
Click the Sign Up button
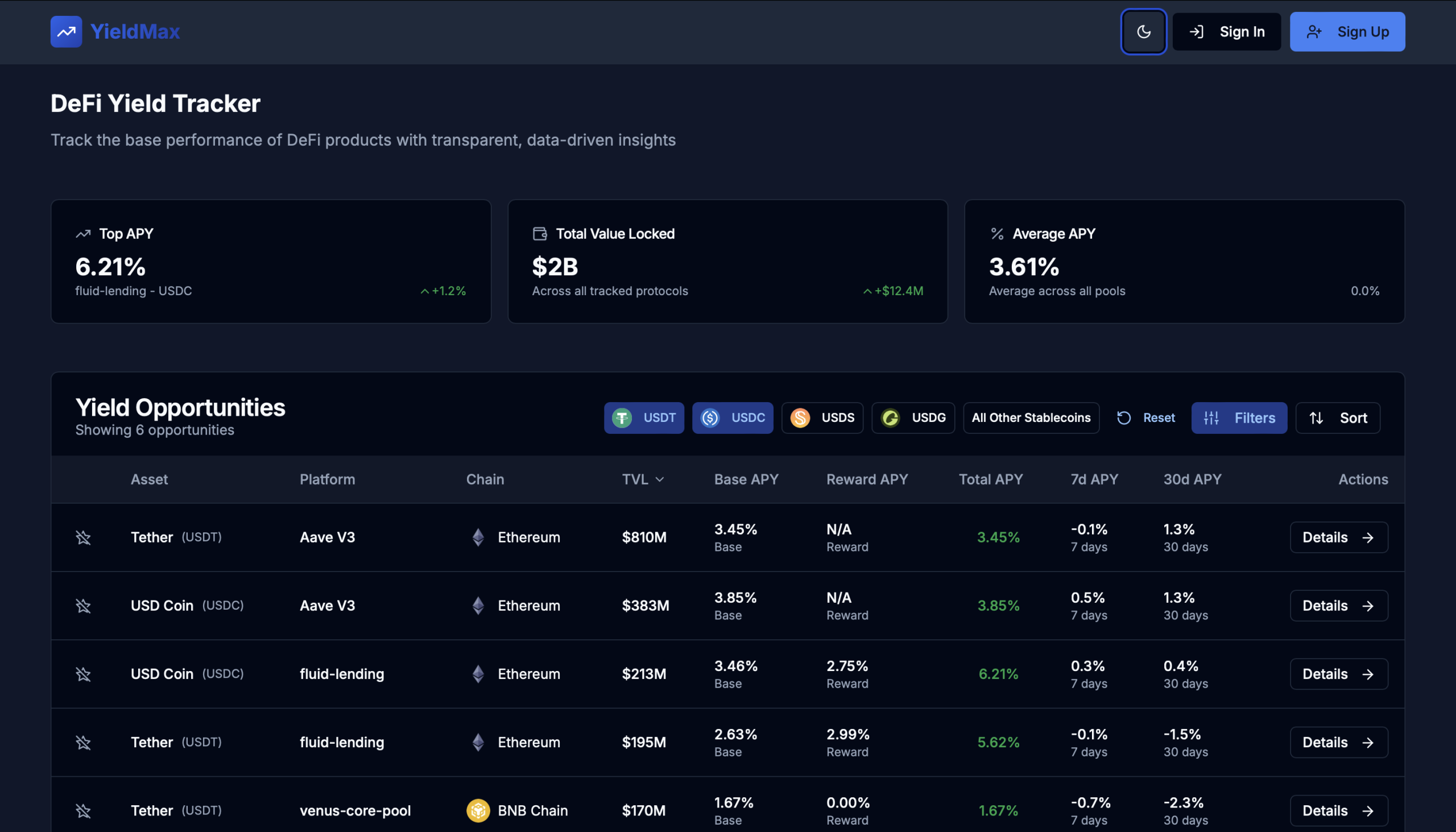(x=1347, y=31)
